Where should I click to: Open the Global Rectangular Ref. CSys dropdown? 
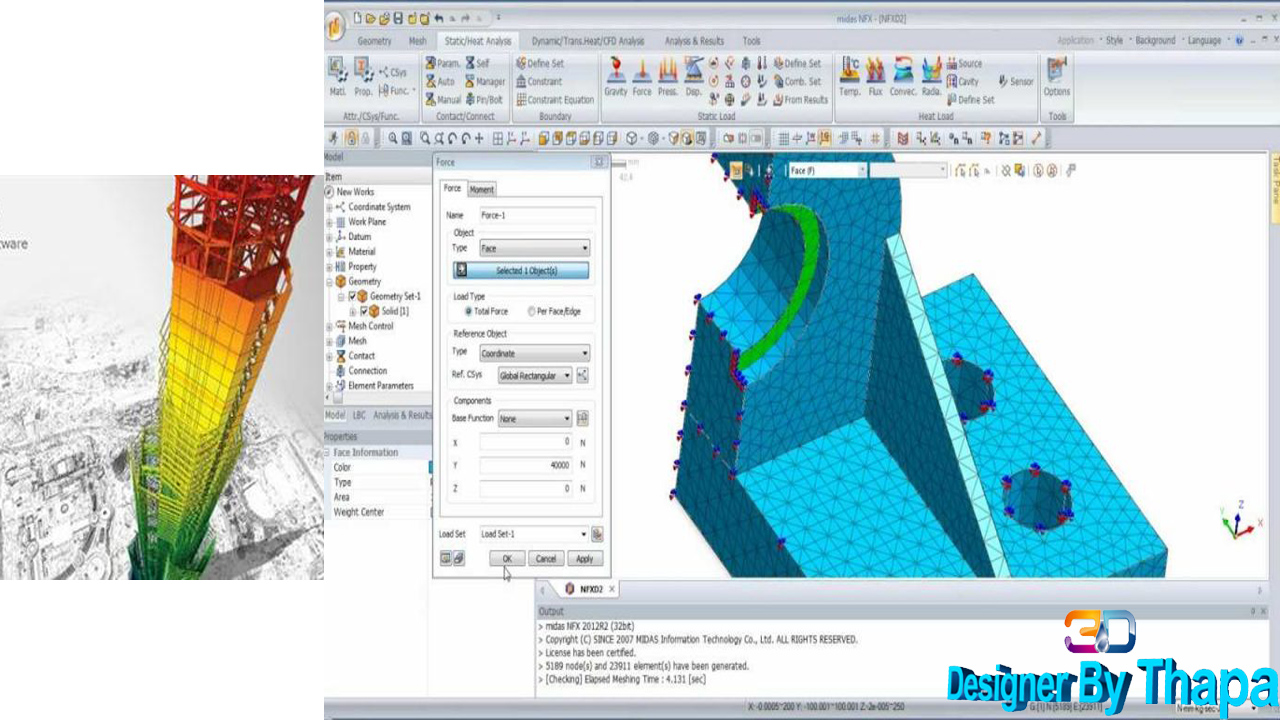point(535,375)
